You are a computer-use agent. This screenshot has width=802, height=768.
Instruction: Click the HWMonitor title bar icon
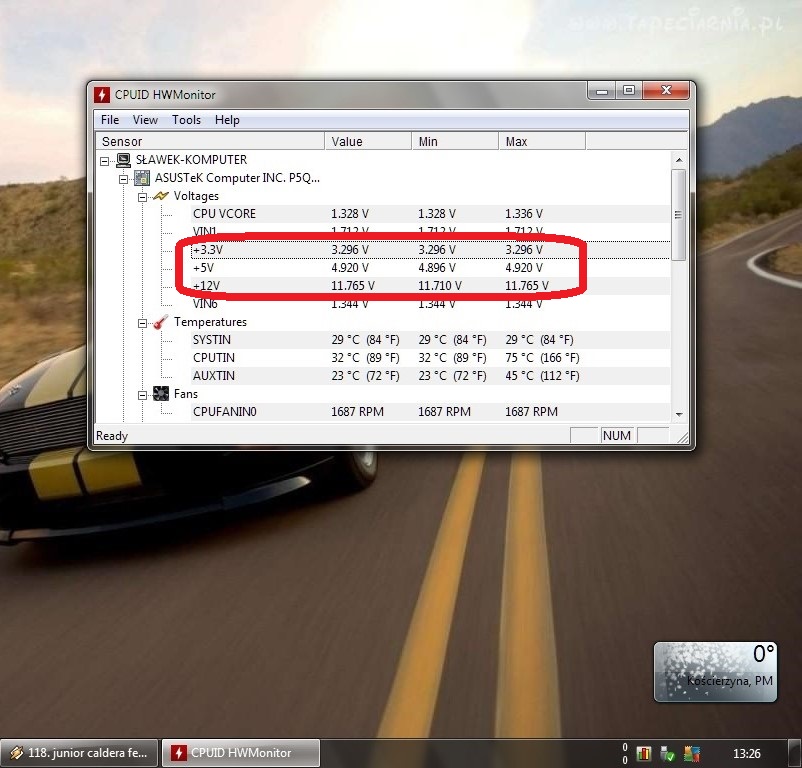coord(102,95)
